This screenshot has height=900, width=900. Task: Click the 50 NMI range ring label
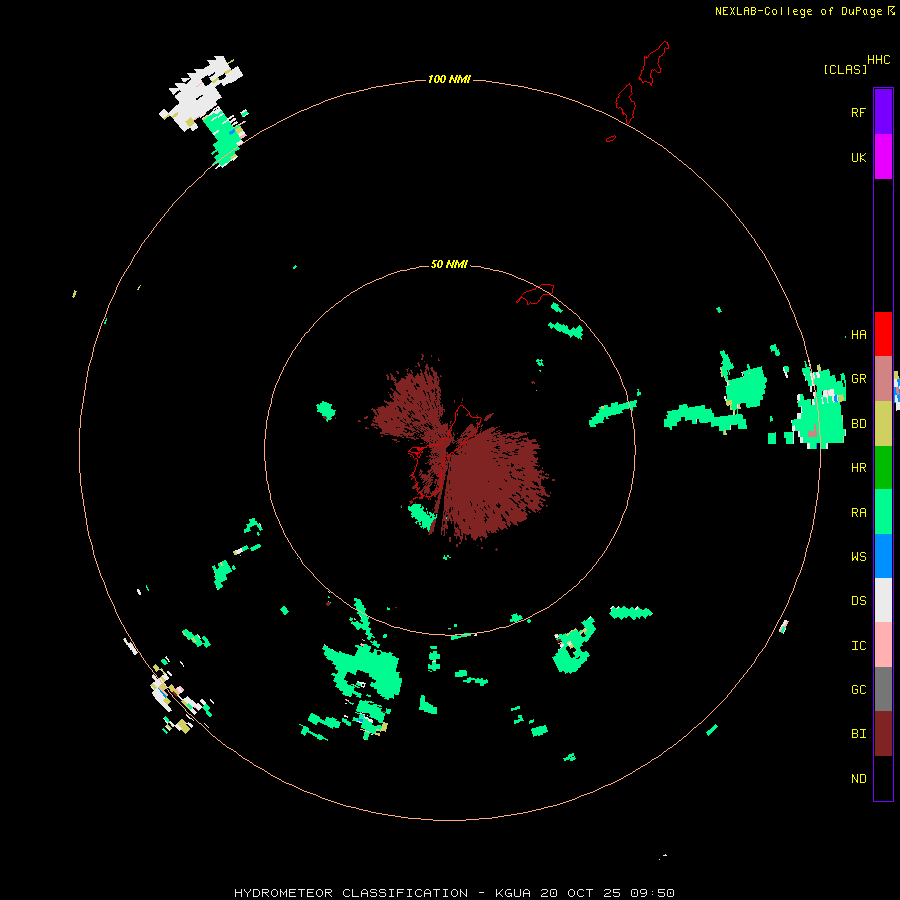tap(449, 264)
